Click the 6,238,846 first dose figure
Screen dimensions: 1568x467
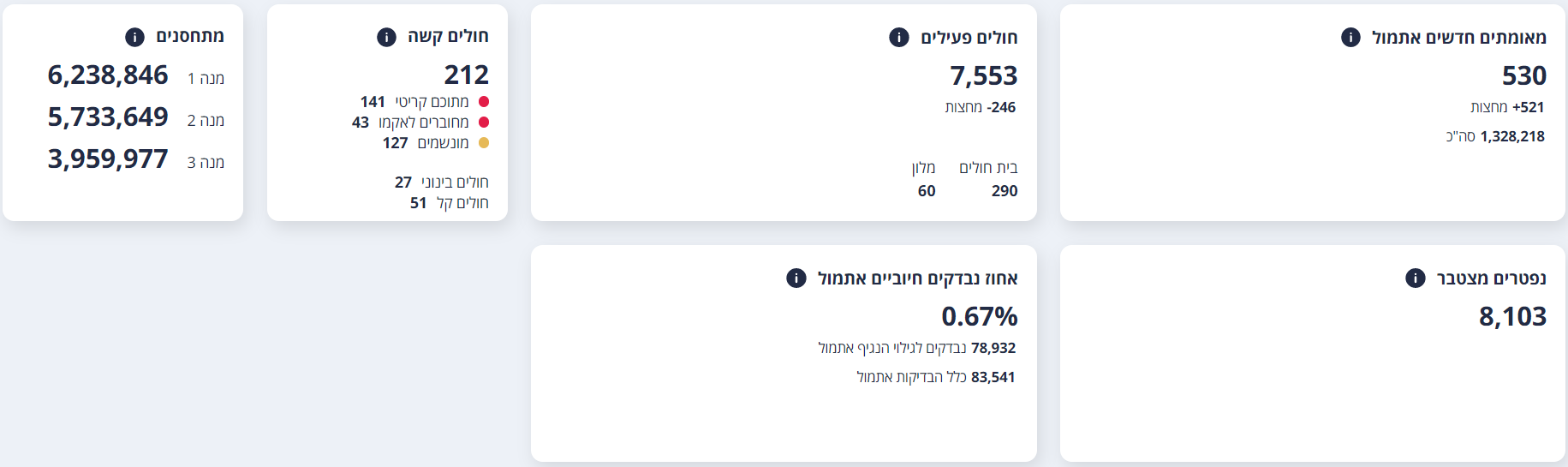tap(108, 75)
